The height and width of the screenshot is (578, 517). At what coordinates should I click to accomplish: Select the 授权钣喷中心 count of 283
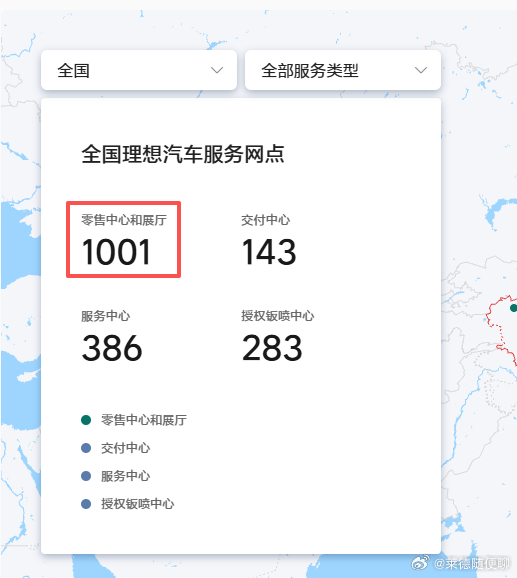pos(272,348)
